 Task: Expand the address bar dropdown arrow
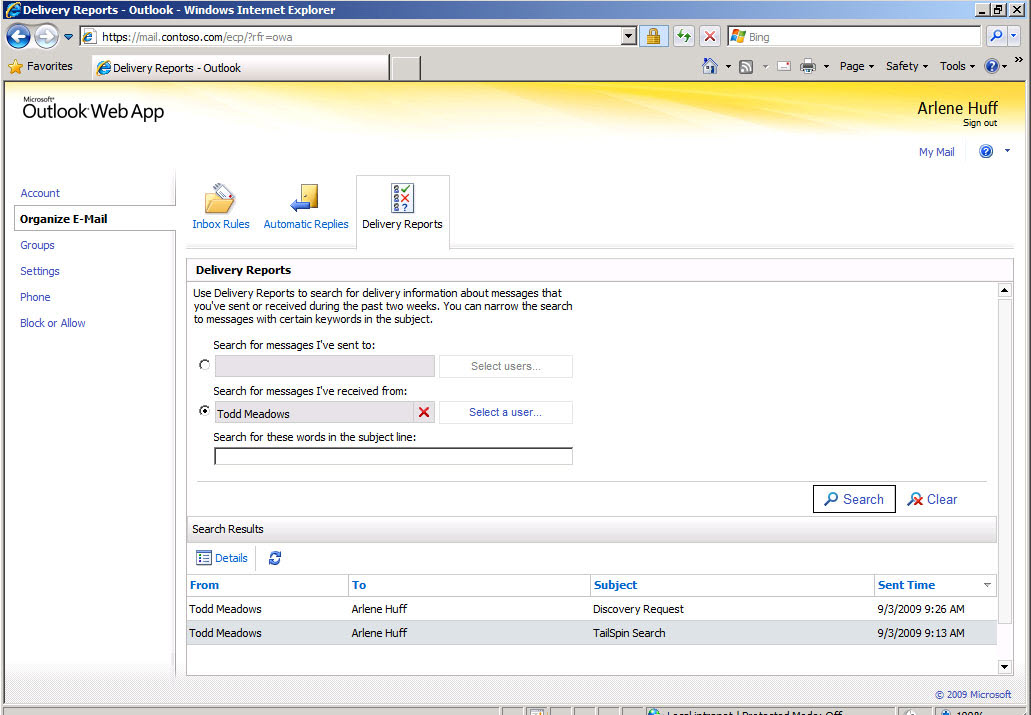[x=629, y=36]
